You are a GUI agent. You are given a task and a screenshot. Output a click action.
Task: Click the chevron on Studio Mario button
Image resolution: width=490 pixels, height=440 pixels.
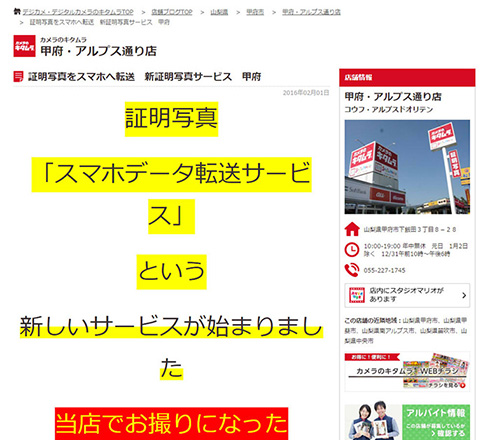464,295
